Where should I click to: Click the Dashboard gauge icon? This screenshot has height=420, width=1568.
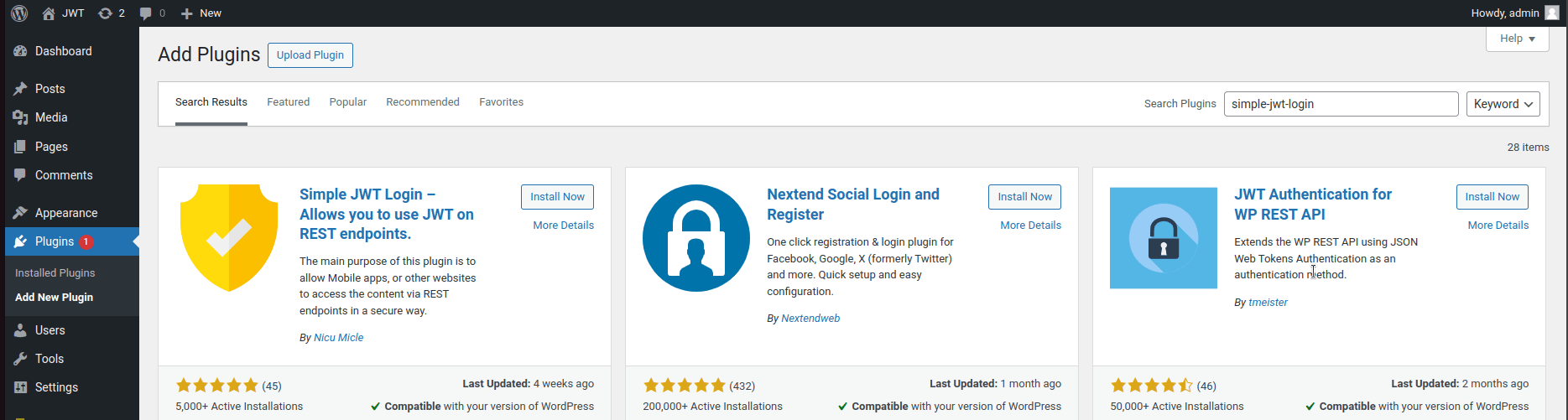(x=20, y=51)
